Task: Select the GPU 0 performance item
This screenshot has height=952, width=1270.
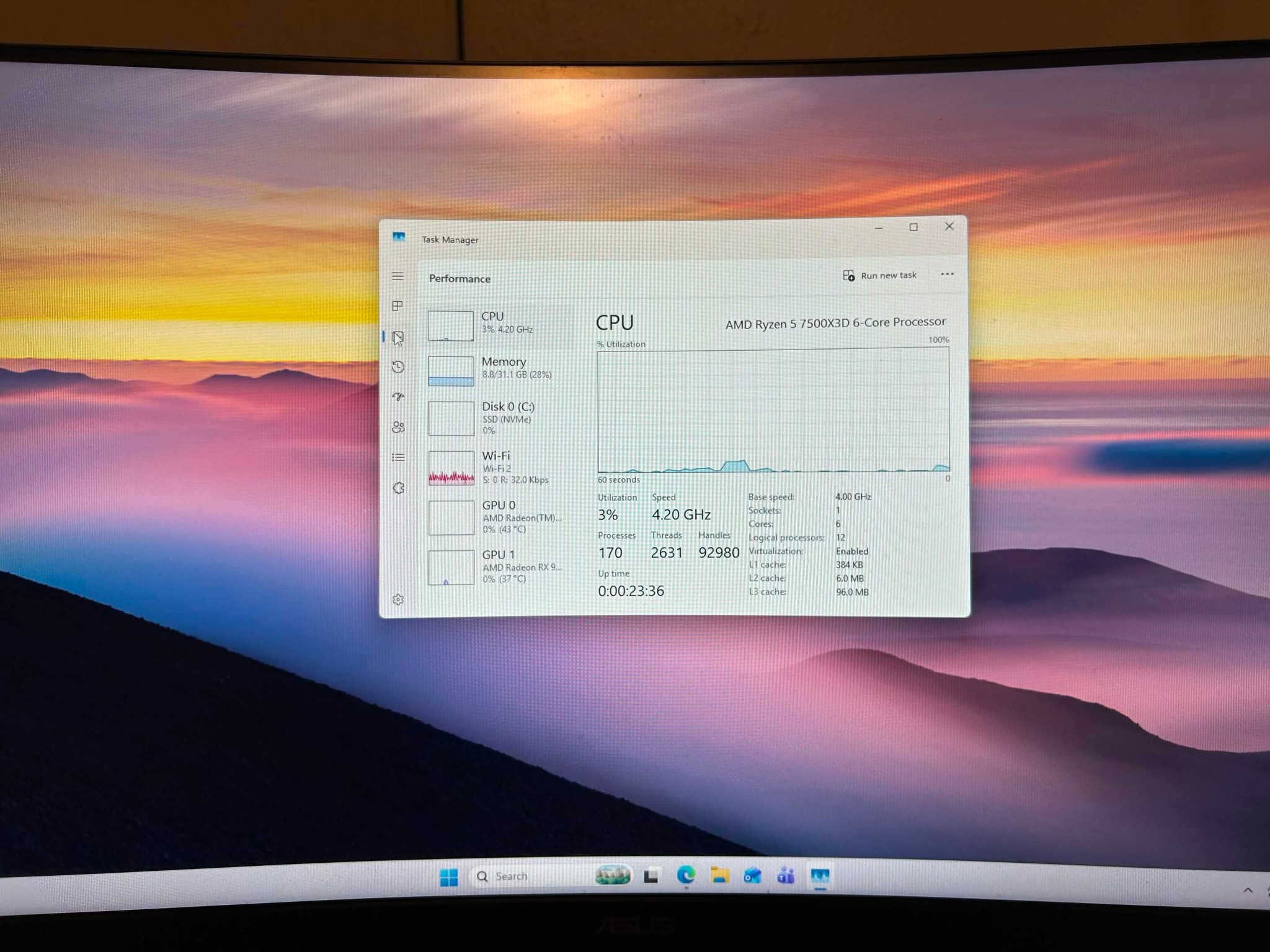Action: (x=499, y=517)
